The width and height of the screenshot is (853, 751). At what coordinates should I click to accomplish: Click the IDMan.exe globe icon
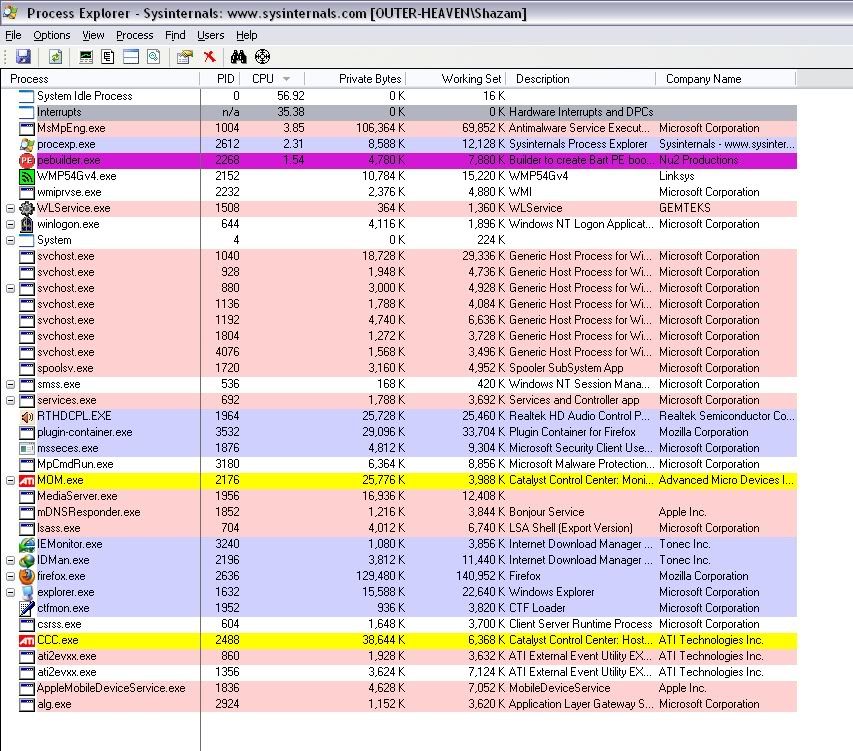click(x=27, y=560)
